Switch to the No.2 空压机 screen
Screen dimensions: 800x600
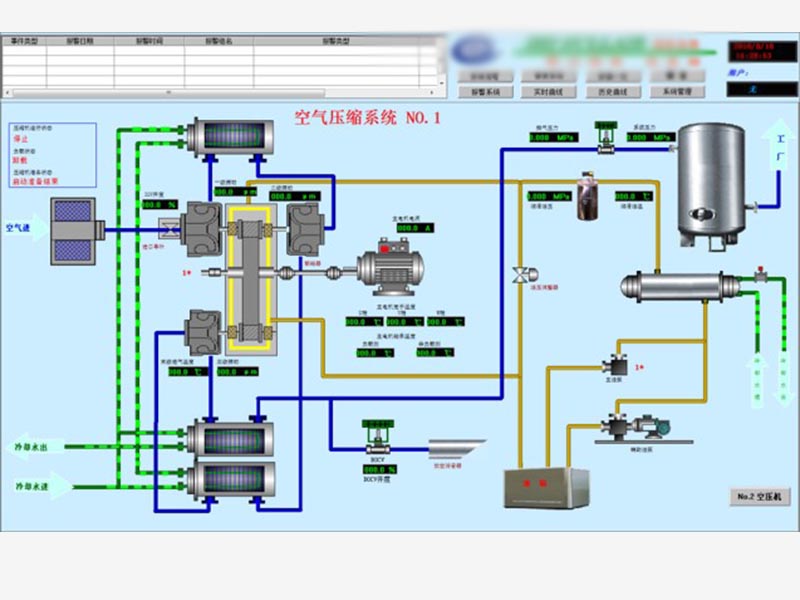coord(760,496)
